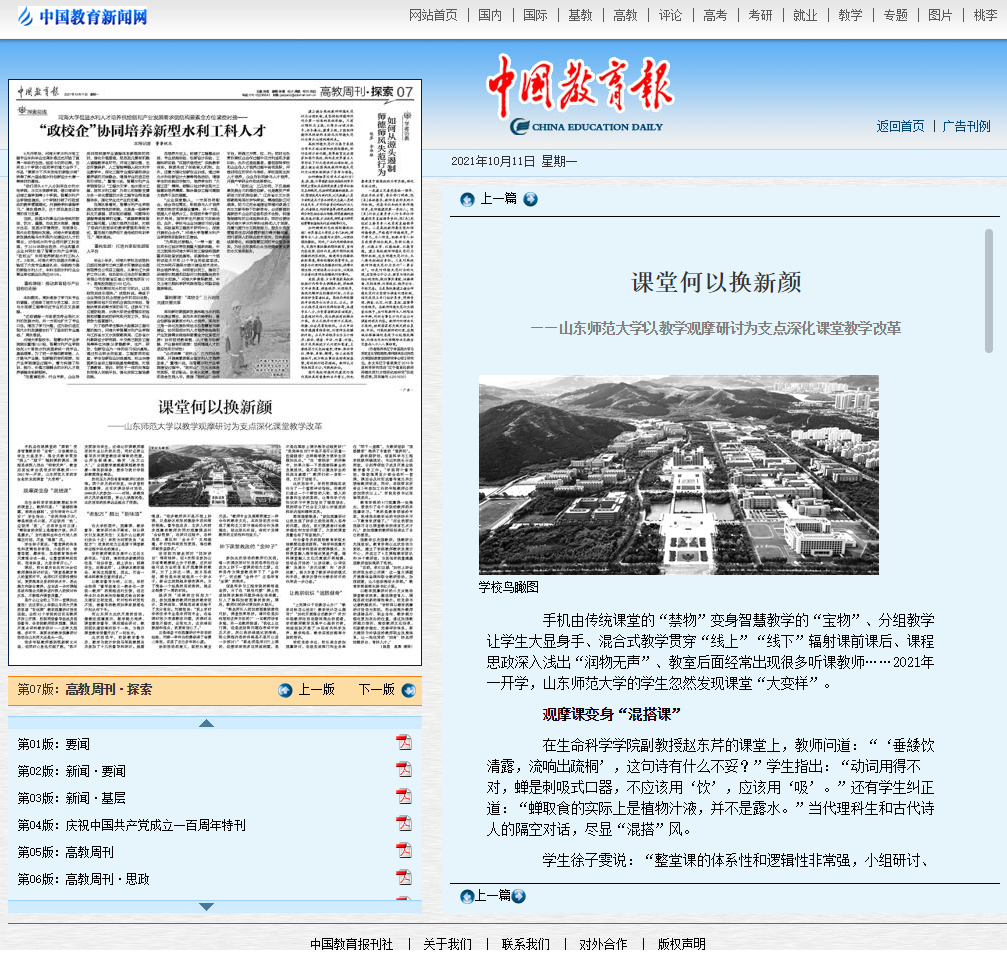Click campus aerial photo in the article

pyautogui.click(x=678, y=474)
